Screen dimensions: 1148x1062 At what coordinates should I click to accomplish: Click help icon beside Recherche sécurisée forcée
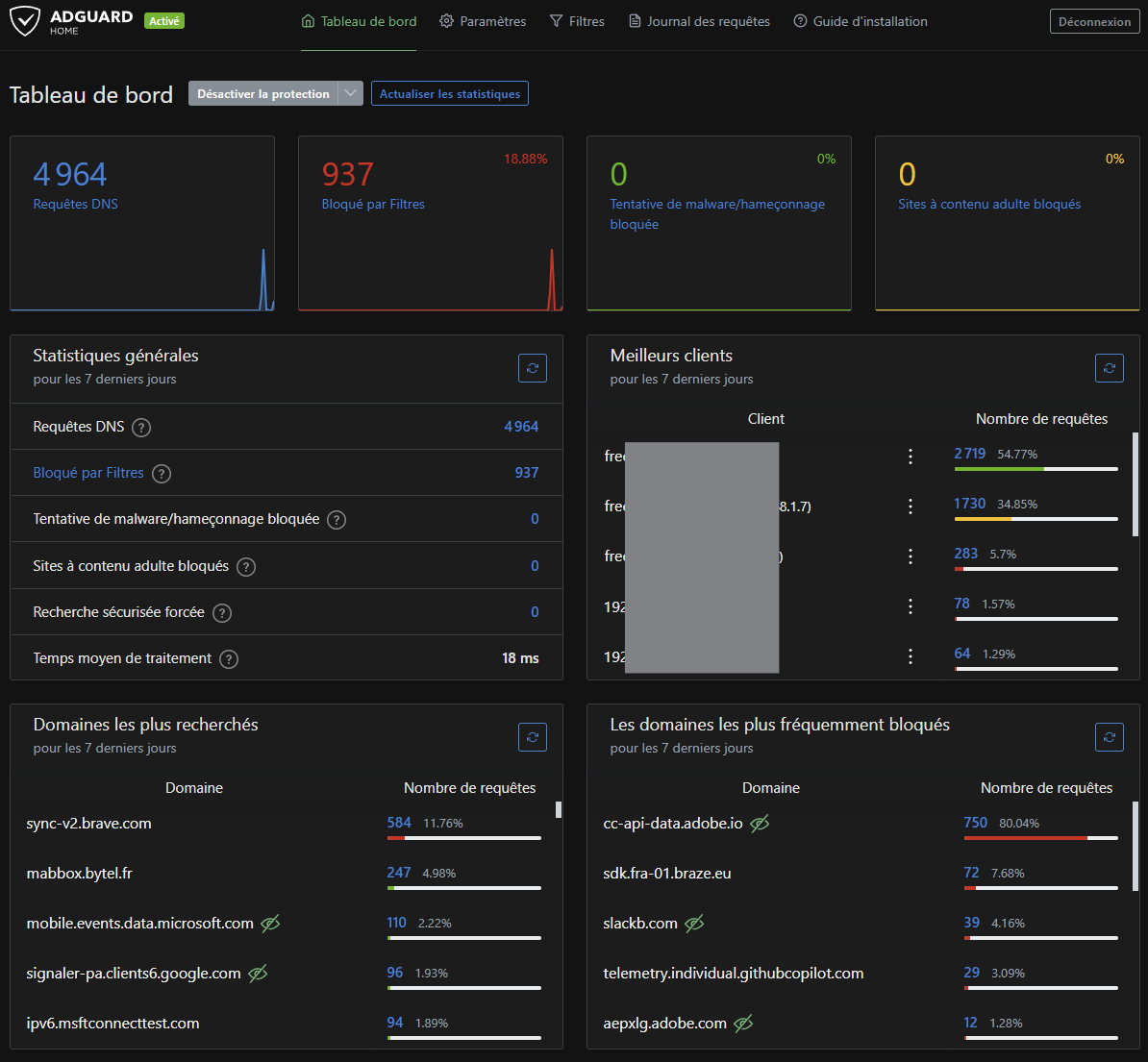tap(222, 613)
